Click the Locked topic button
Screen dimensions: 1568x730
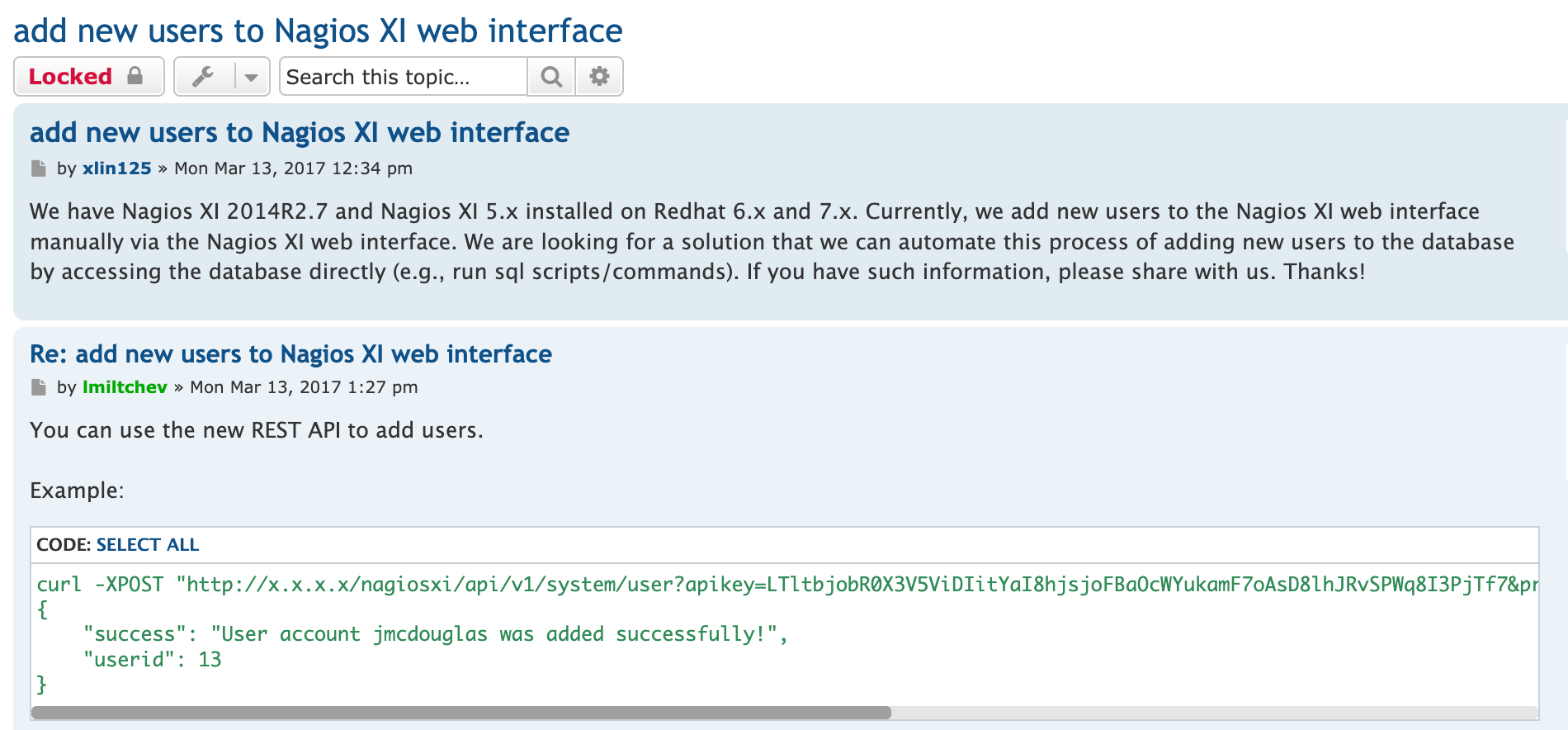click(89, 77)
